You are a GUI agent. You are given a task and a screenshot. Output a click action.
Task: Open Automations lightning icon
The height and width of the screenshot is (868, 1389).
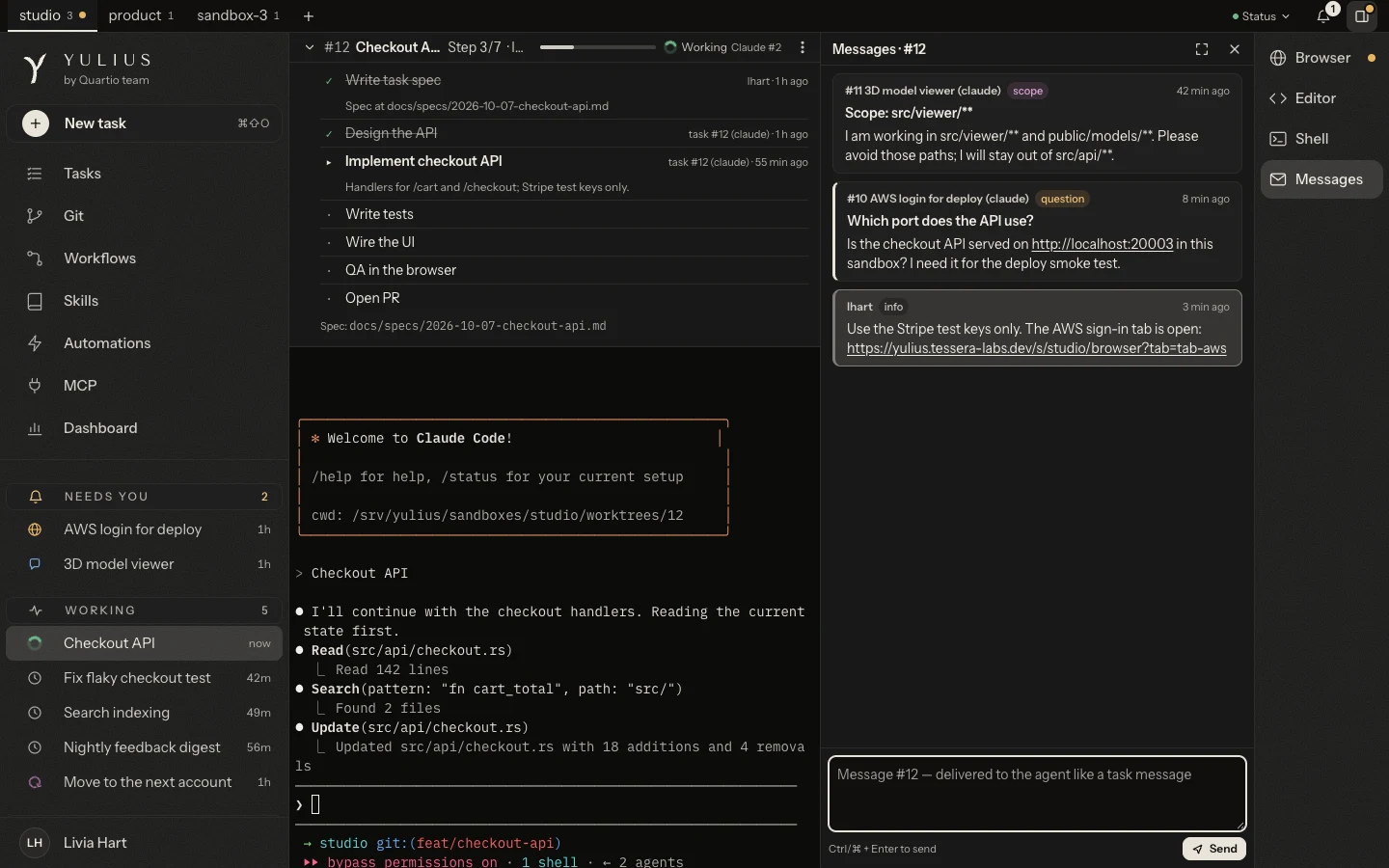[x=35, y=343]
